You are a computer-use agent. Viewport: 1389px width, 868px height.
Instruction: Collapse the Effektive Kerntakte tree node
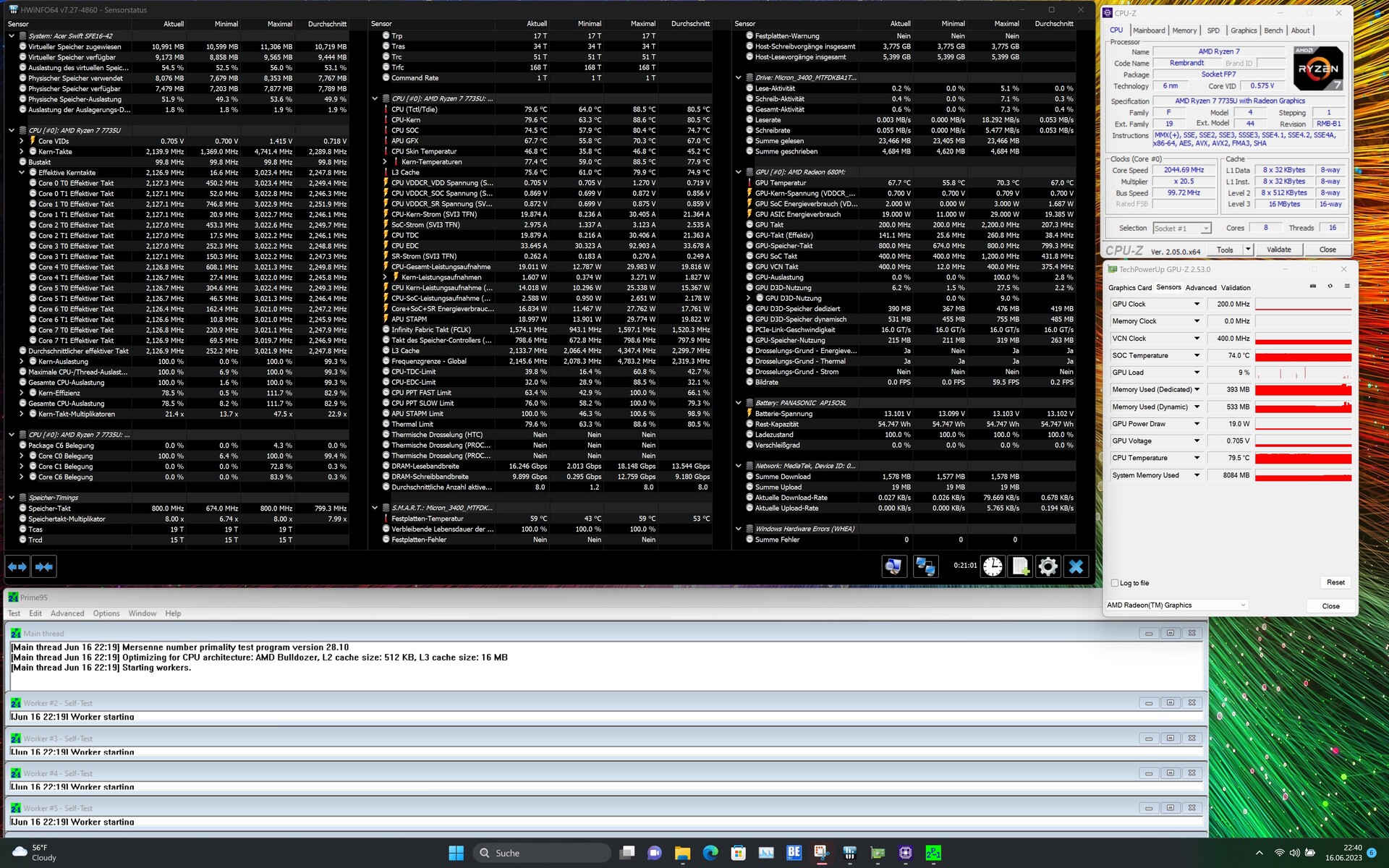22,173
